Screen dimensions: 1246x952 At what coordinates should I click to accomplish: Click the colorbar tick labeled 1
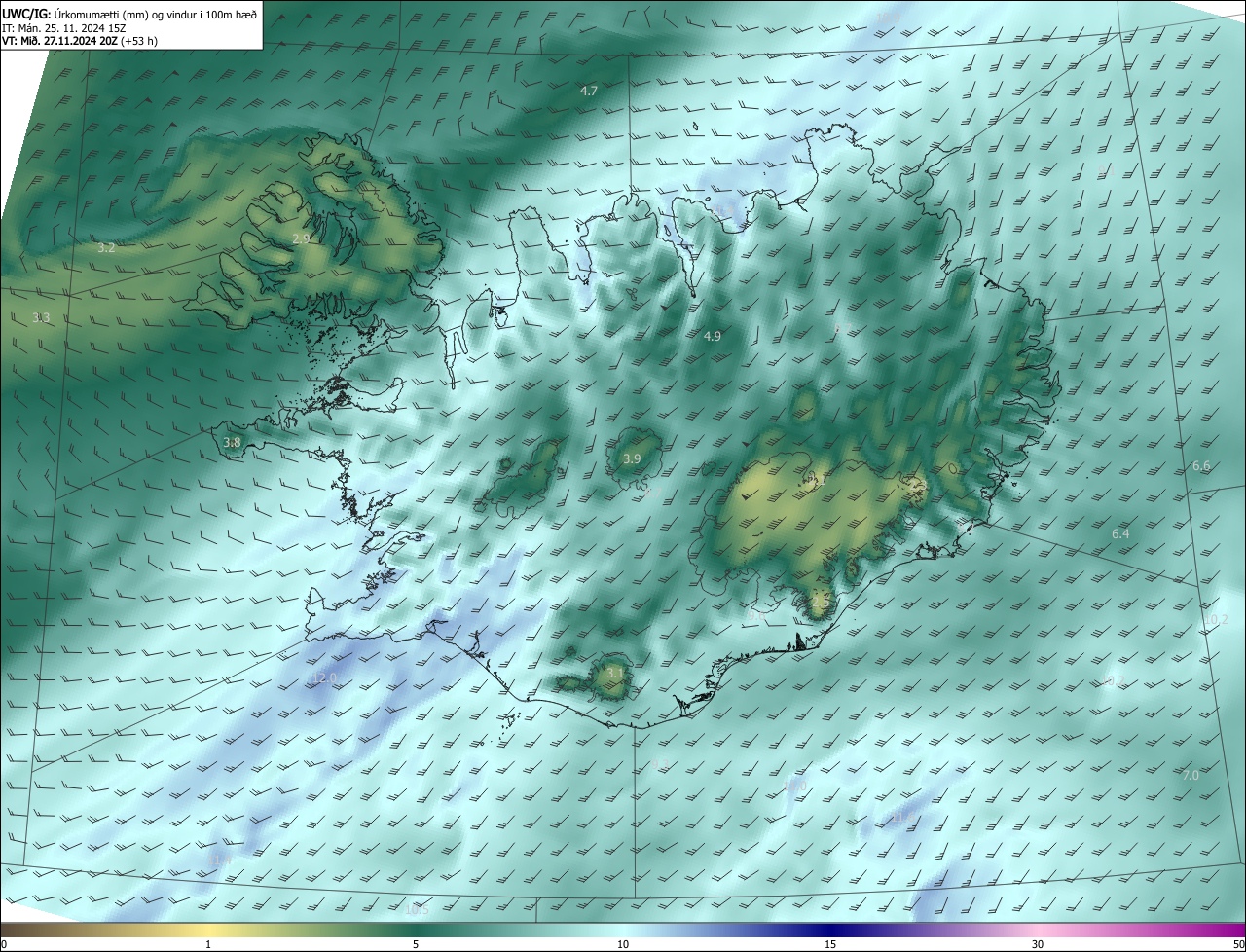[208, 944]
